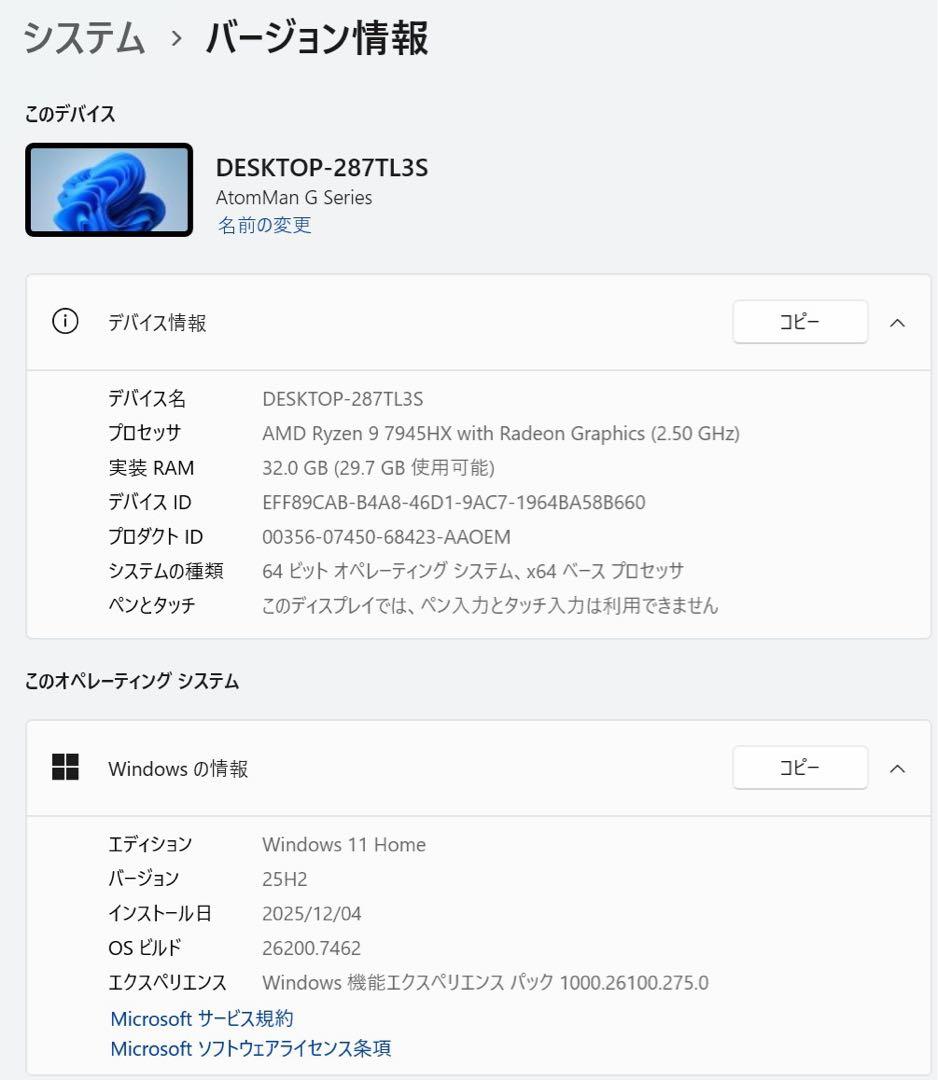938x1080 pixels.
Task: Open Microsoft サービス規約
Action: point(200,1018)
